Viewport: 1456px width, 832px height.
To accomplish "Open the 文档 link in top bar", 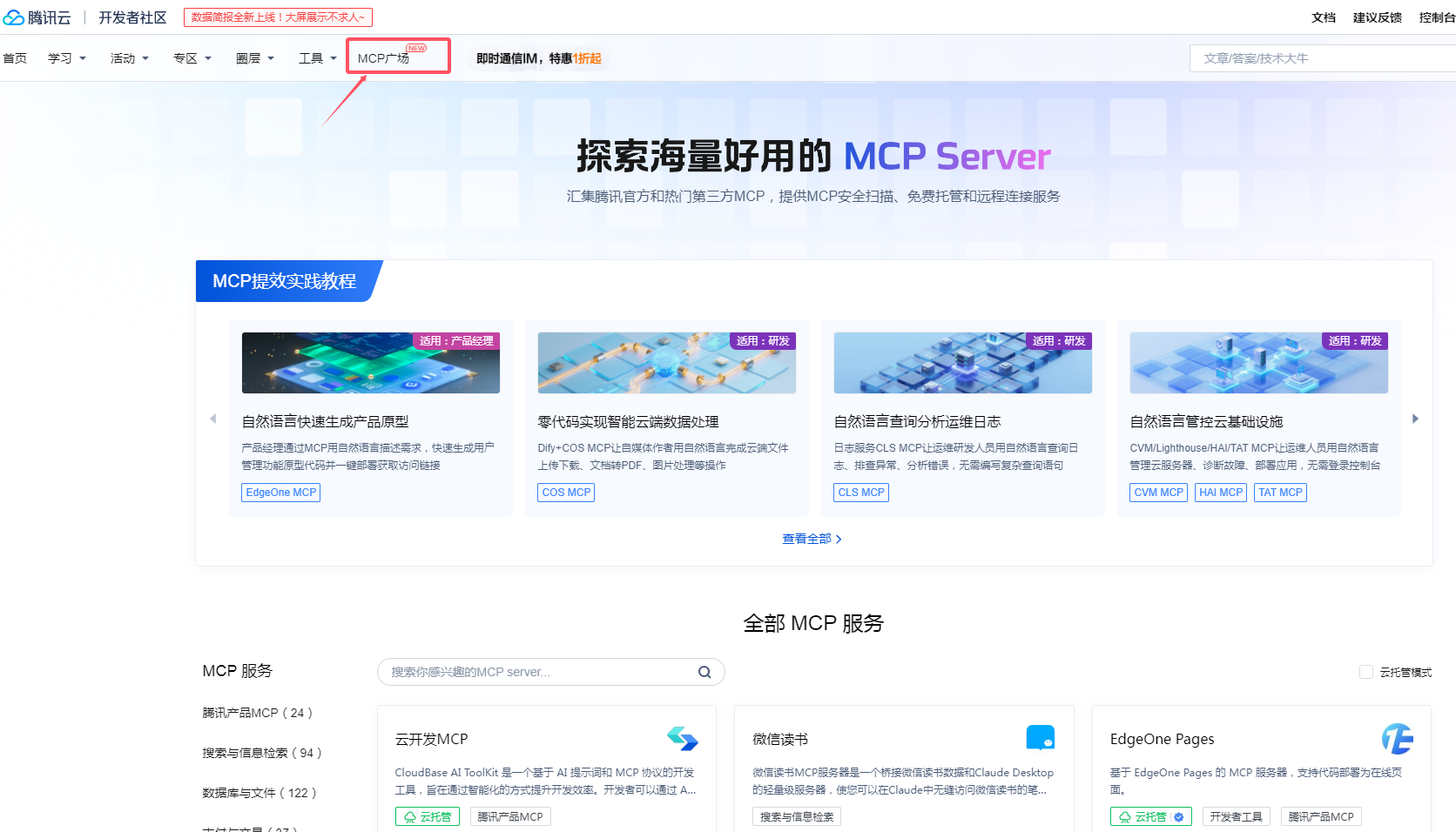I will tap(1324, 17).
